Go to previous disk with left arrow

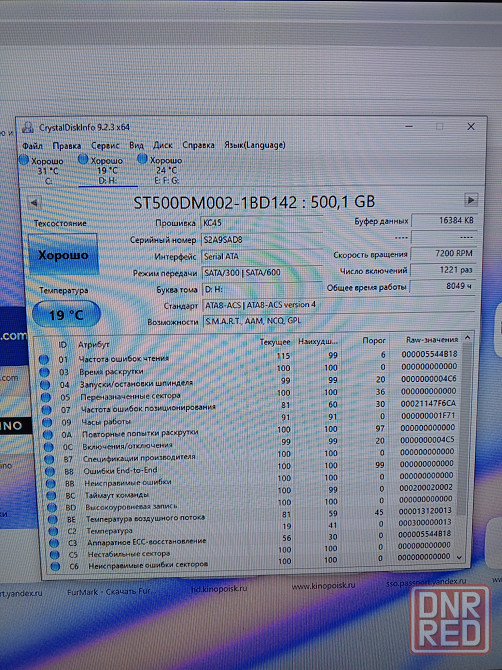pyautogui.click(x=35, y=202)
